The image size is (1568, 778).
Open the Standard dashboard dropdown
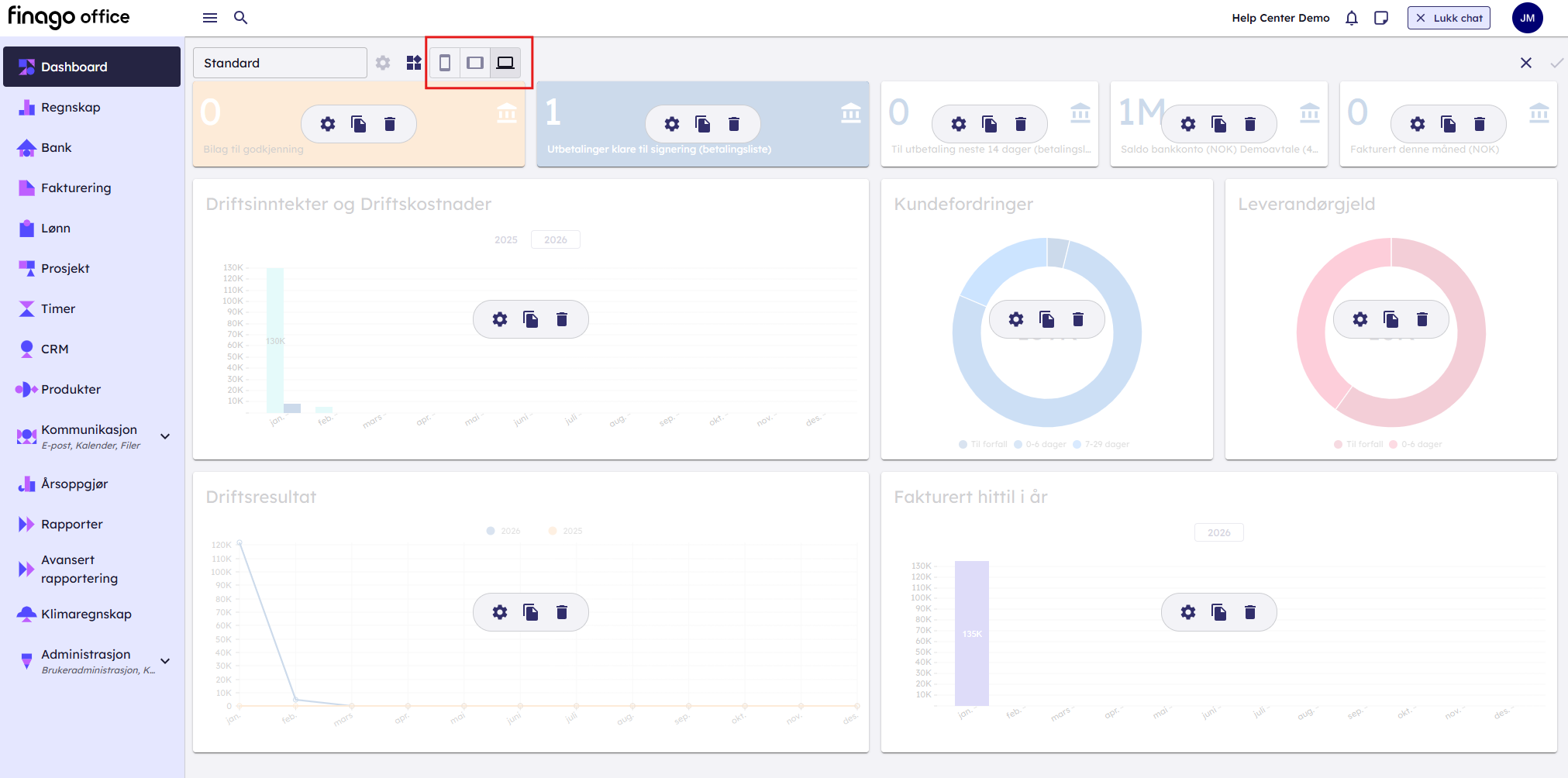[x=280, y=63]
